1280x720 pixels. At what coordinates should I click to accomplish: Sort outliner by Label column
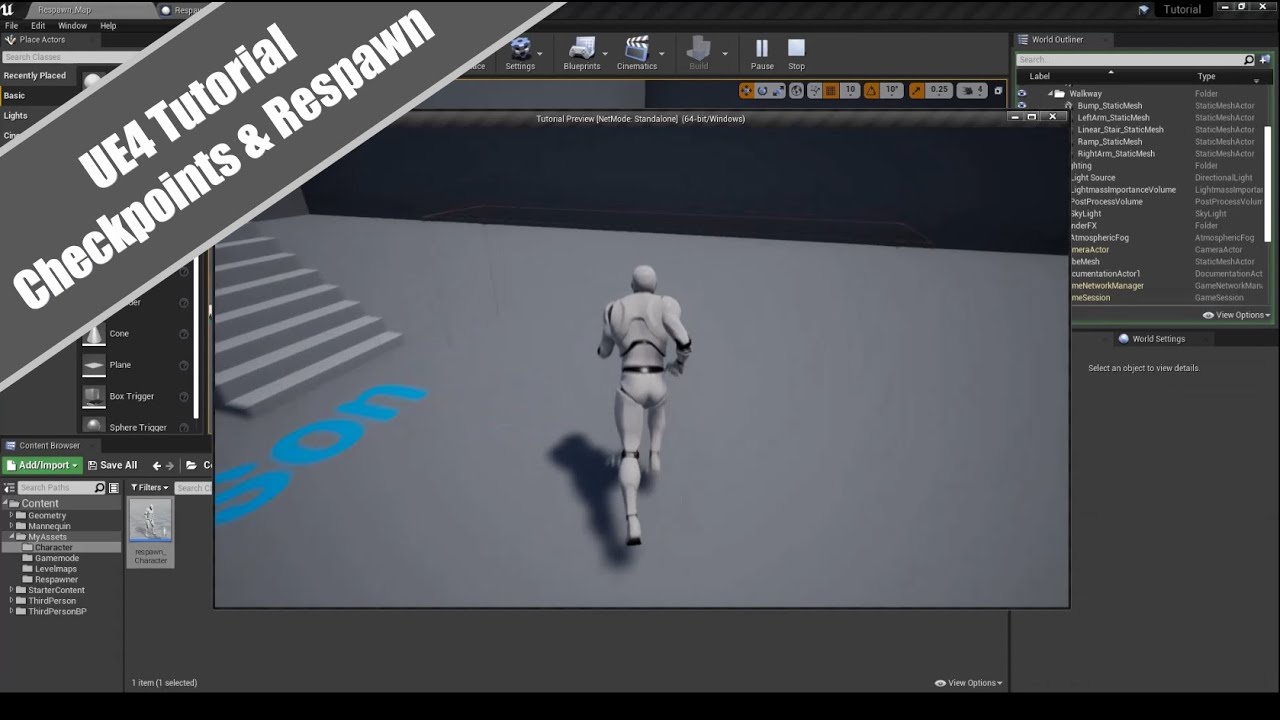tap(1040, 76)
